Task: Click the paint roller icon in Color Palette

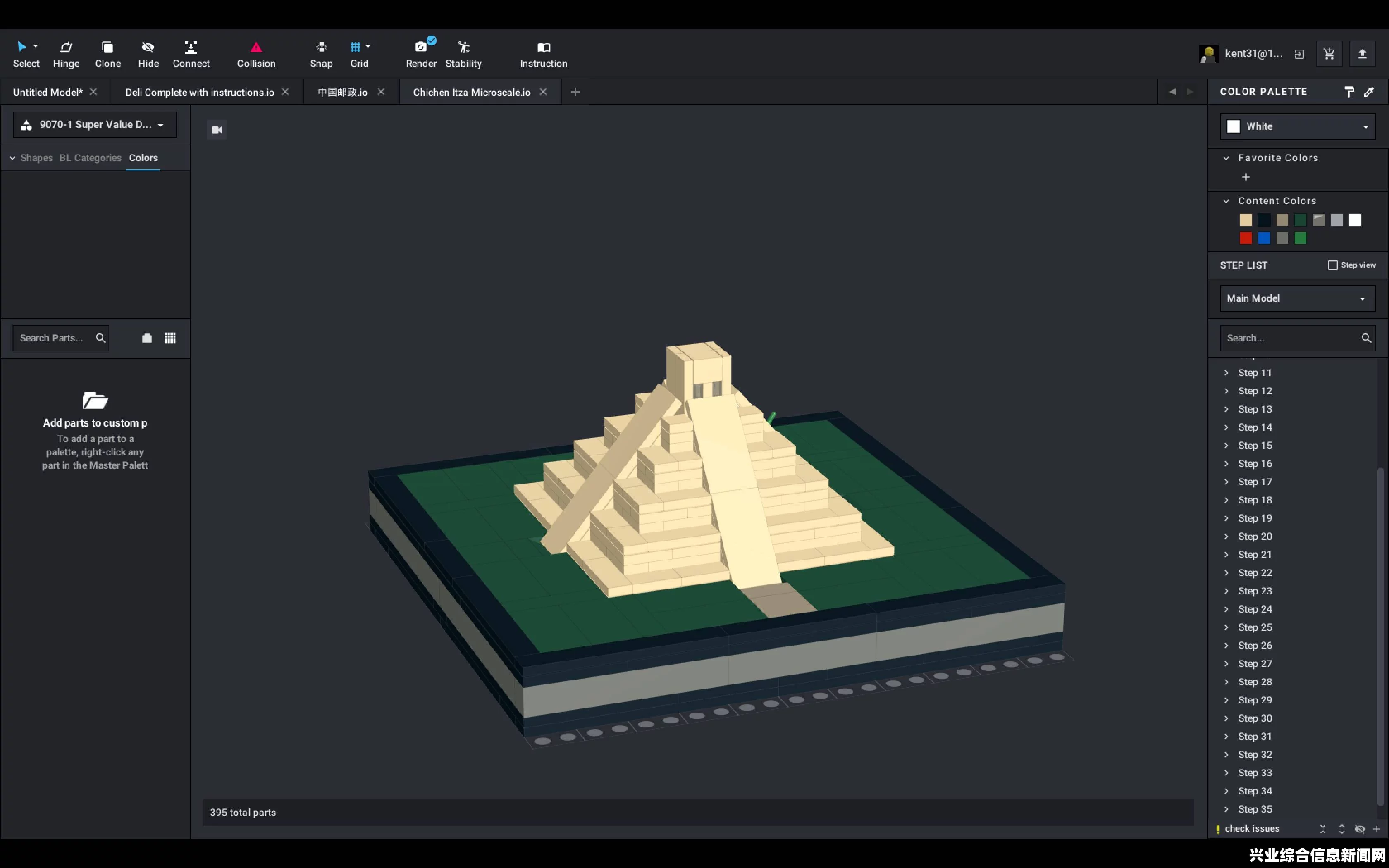Action: tap(1349, 92)
